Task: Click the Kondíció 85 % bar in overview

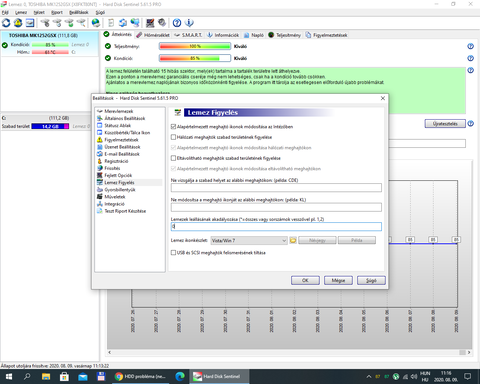Action: point(195,58)
